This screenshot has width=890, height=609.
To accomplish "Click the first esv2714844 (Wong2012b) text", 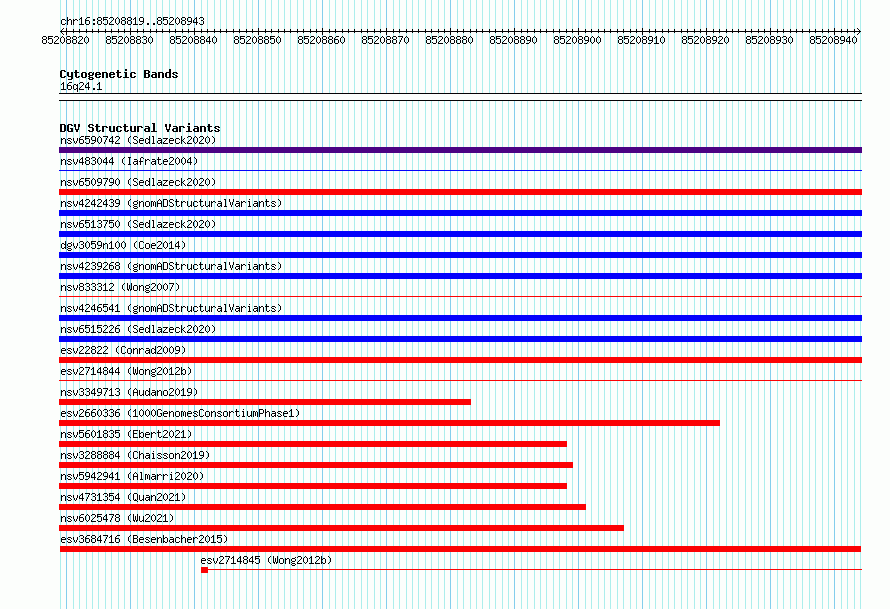I will point(126,371).
